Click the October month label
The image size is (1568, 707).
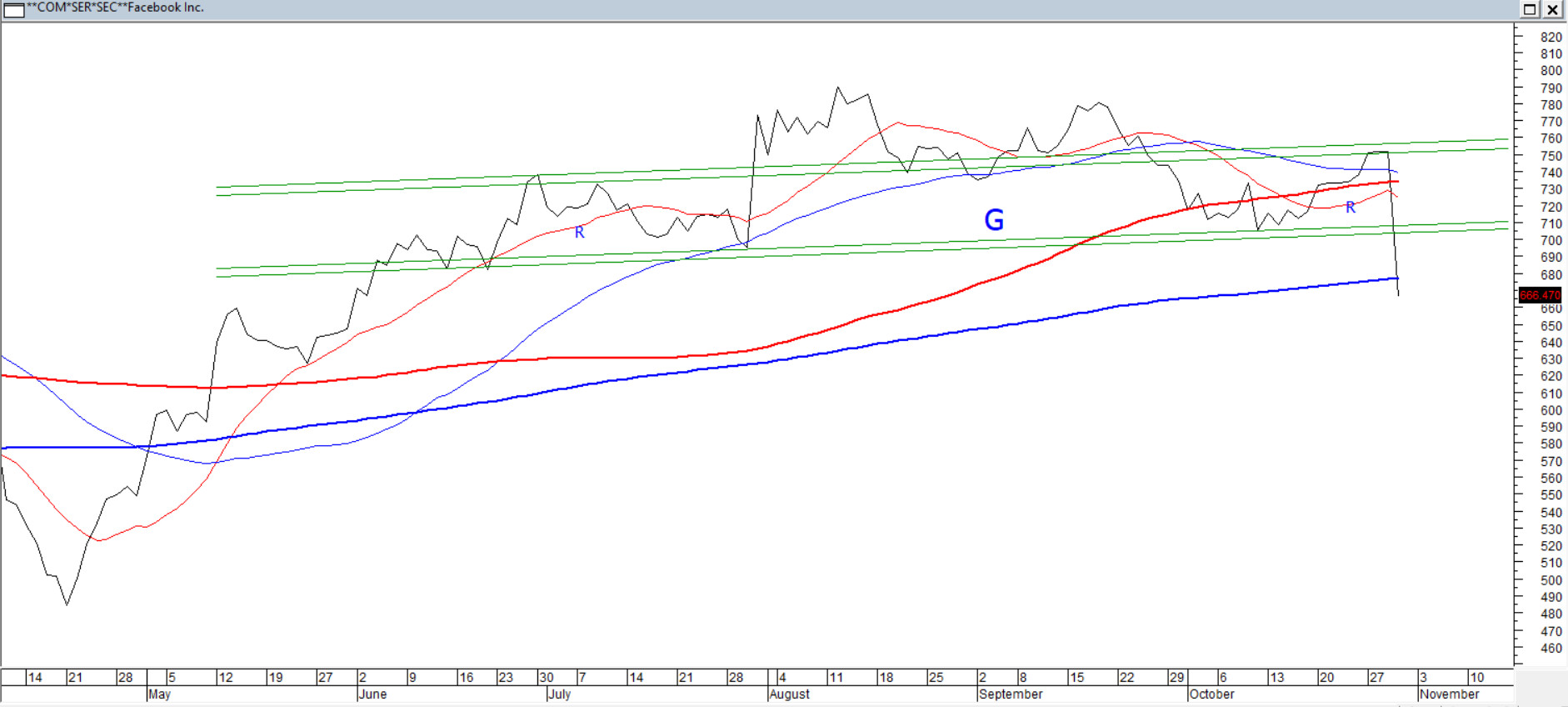click(x=1211, y=694)
